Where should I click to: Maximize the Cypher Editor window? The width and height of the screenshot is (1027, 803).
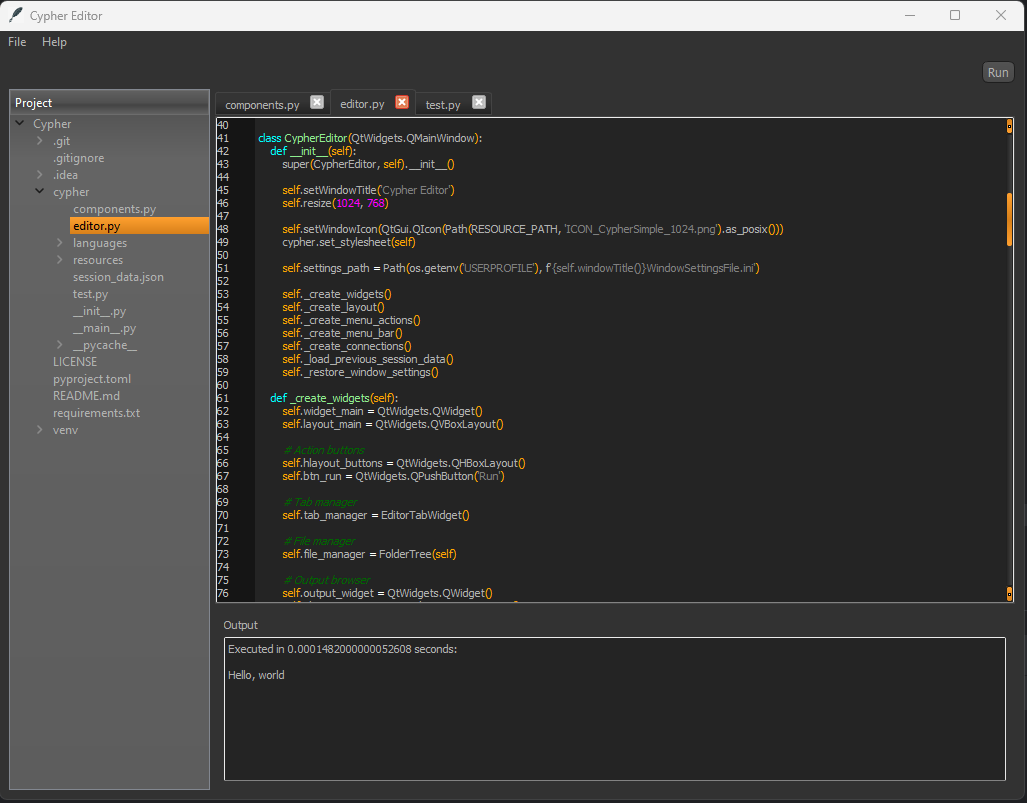click(x=955, y=15)
